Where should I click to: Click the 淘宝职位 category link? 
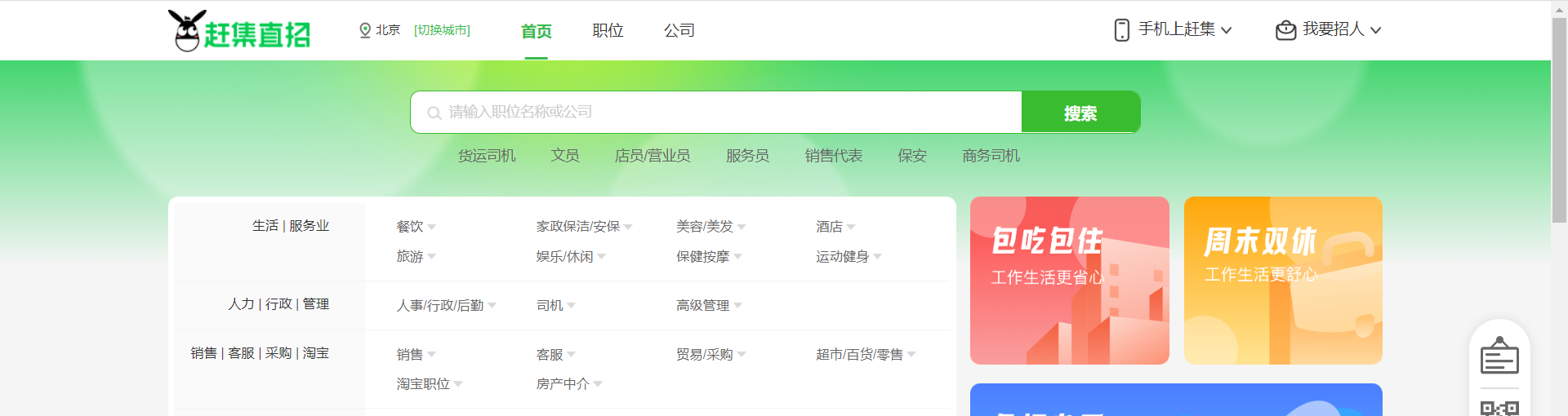pos(423,383)
